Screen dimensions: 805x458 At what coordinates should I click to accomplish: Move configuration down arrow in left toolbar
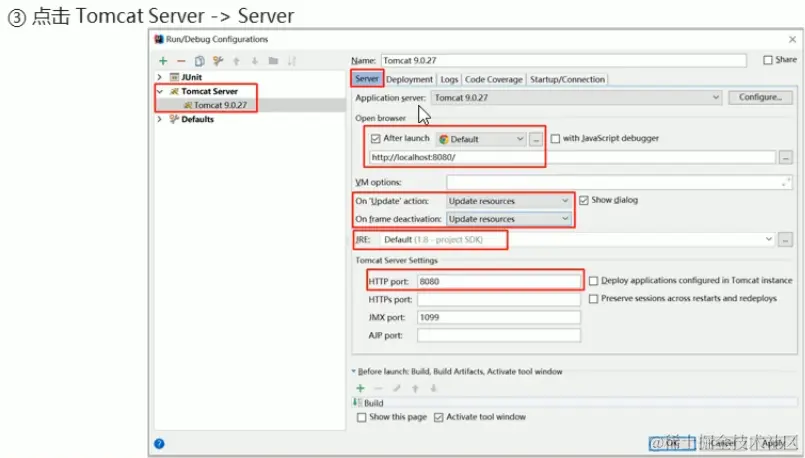click(x=255, y=61)
